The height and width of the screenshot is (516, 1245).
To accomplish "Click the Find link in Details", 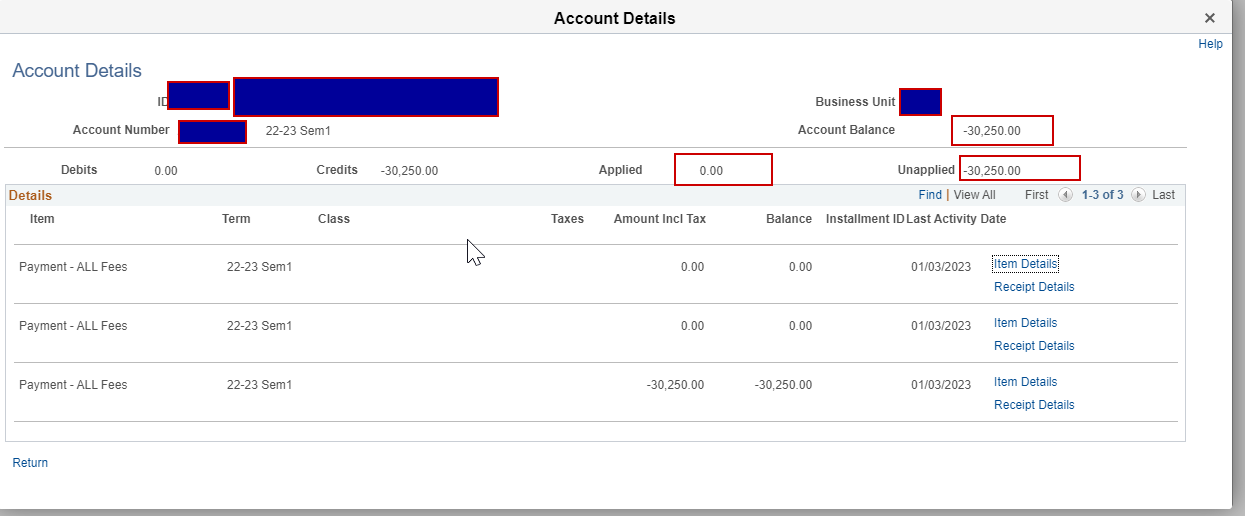I will click(x=930, y=195).
